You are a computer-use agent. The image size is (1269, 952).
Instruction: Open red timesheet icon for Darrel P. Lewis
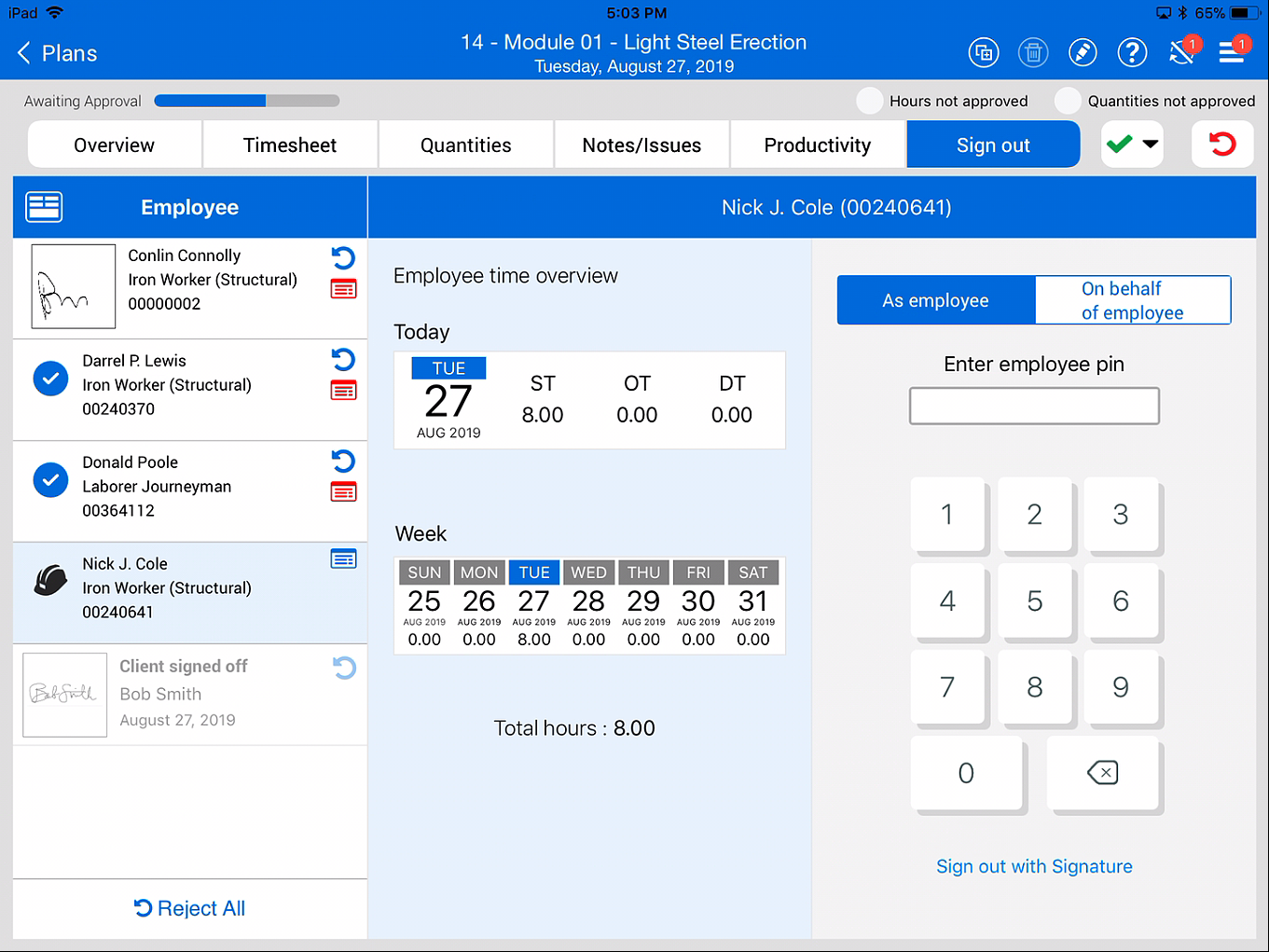(x=343, y=391)
